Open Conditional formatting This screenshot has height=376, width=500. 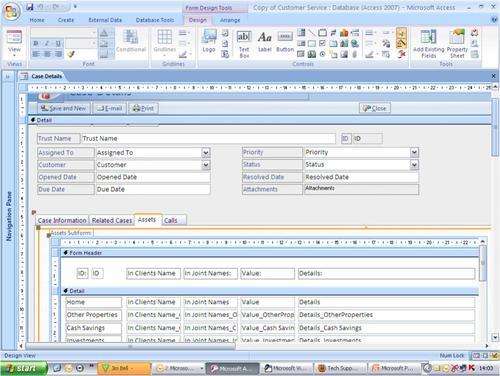point(131,41)
